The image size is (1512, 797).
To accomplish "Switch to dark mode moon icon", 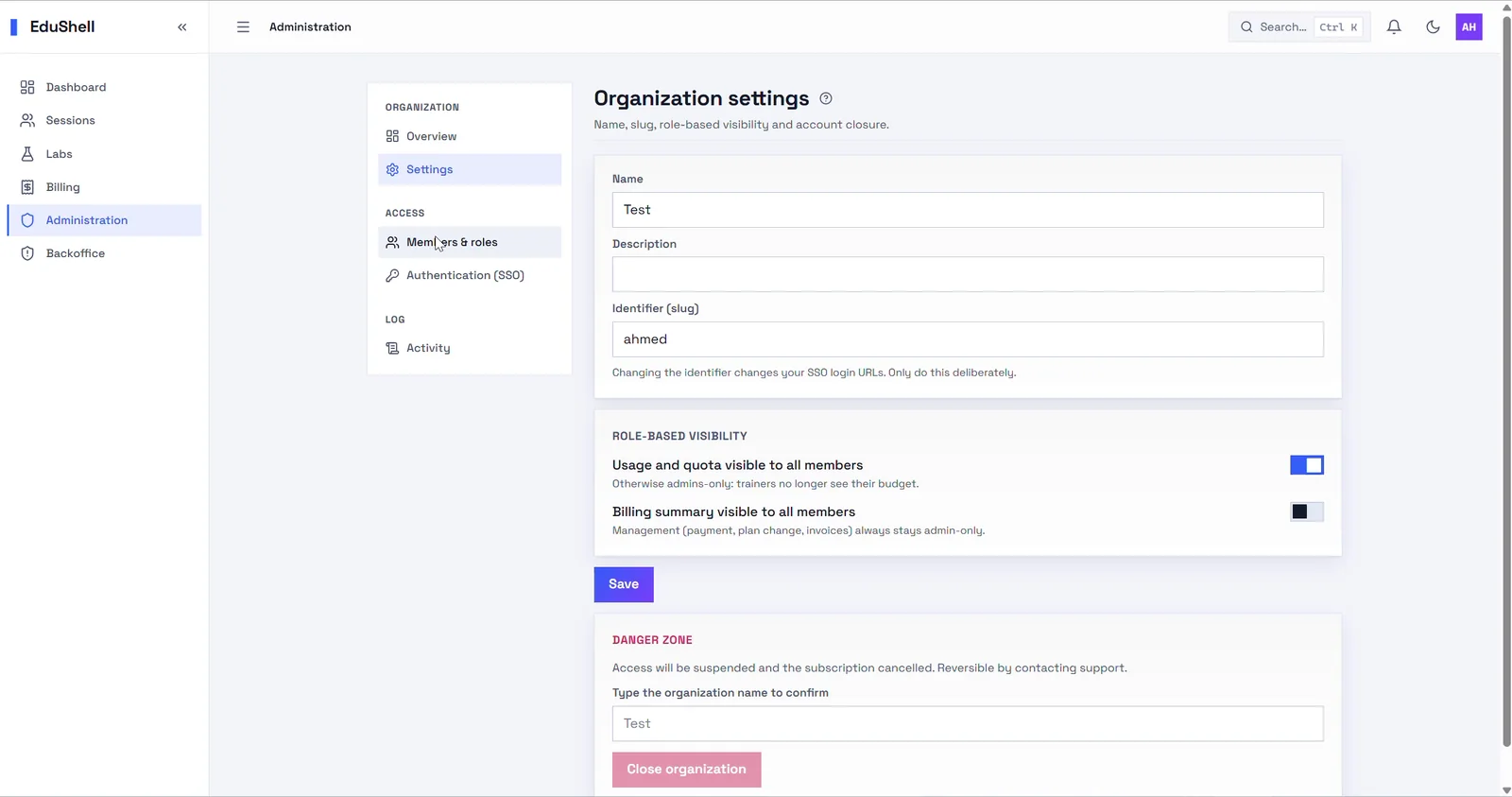I will click(x=1433, y=27).
